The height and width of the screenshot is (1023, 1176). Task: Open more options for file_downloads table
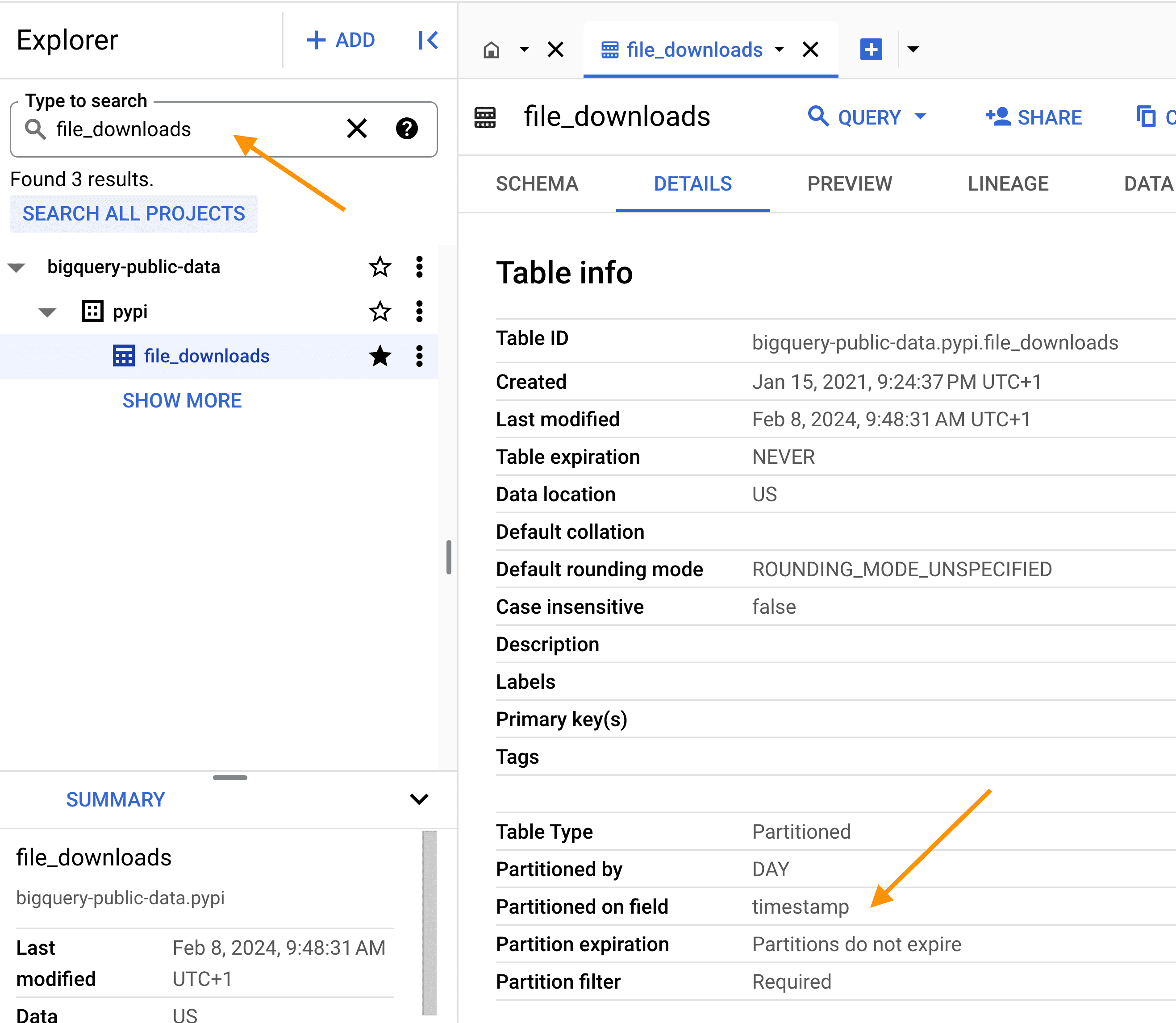[x=419, y=356]
